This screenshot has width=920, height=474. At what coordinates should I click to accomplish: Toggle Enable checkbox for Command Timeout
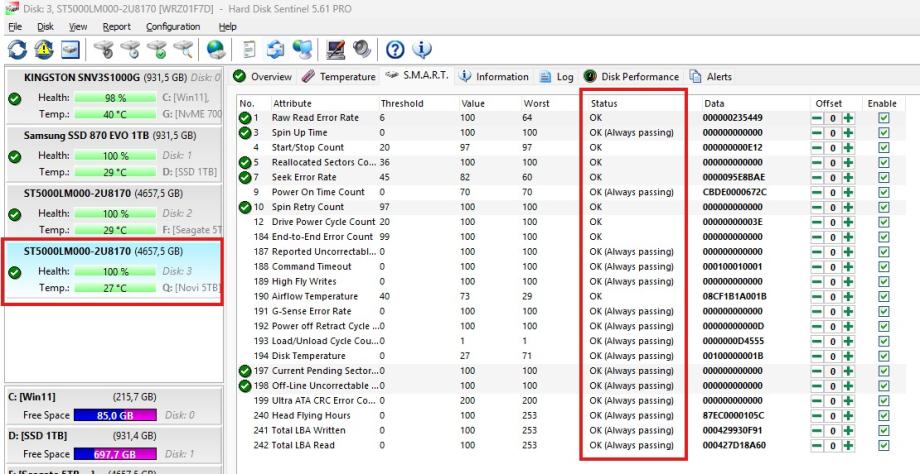pyautogui.click(x=884, y=266)
